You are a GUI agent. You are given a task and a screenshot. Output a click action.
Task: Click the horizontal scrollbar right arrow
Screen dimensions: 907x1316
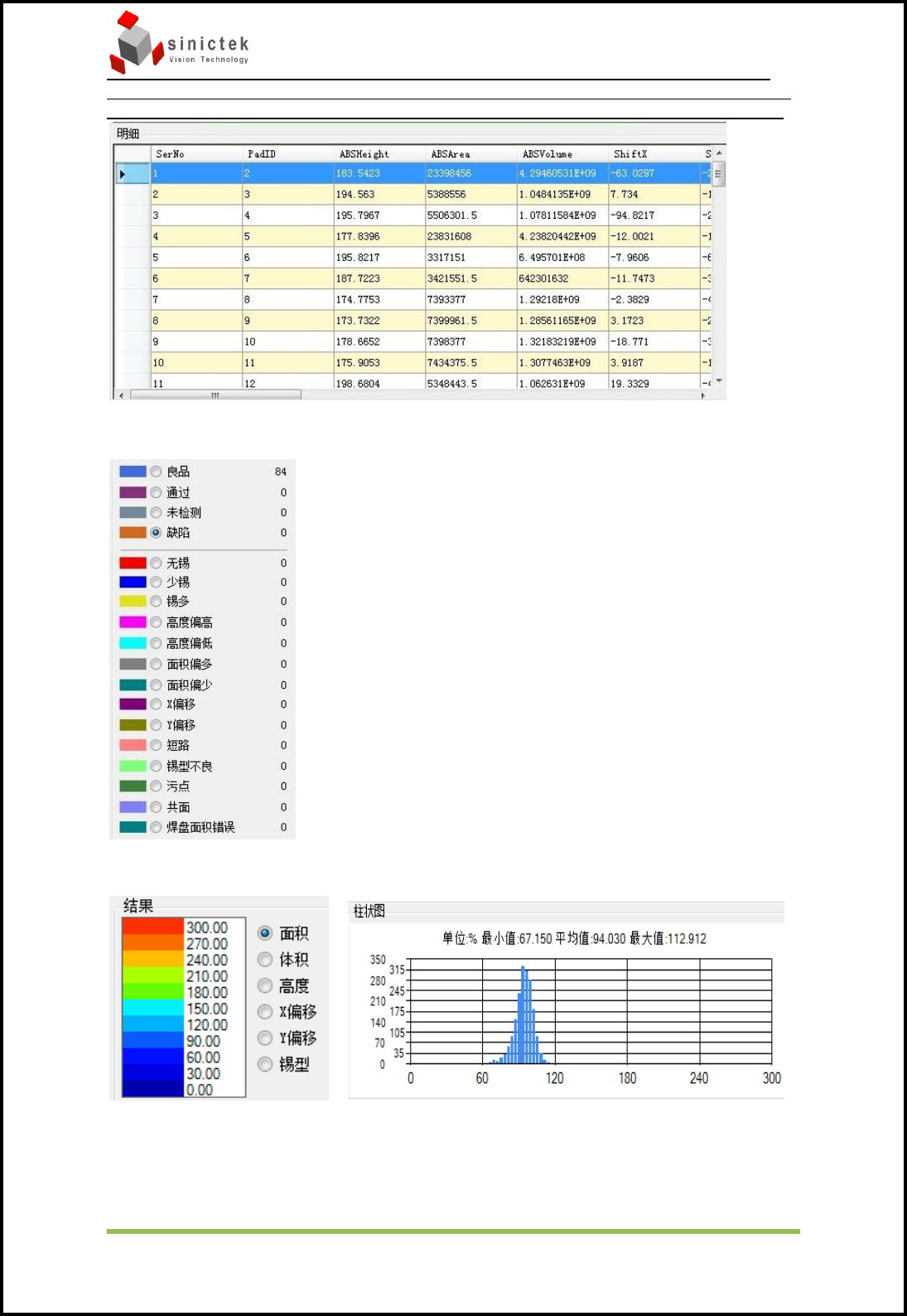(x=703, y=395)
